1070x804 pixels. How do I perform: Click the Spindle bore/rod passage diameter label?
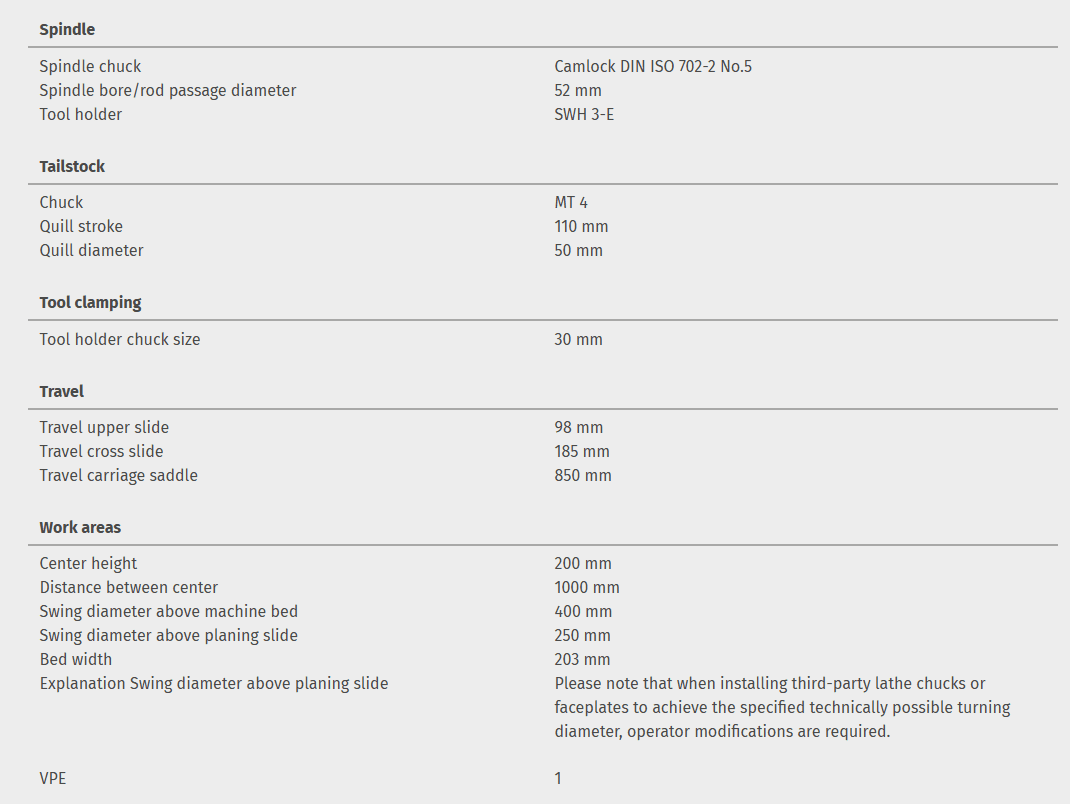pyautogui.click(x=168, y=91)
